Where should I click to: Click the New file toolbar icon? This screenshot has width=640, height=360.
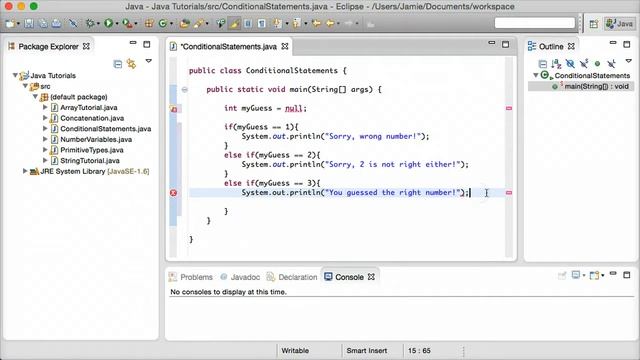(x=10, y=24)
